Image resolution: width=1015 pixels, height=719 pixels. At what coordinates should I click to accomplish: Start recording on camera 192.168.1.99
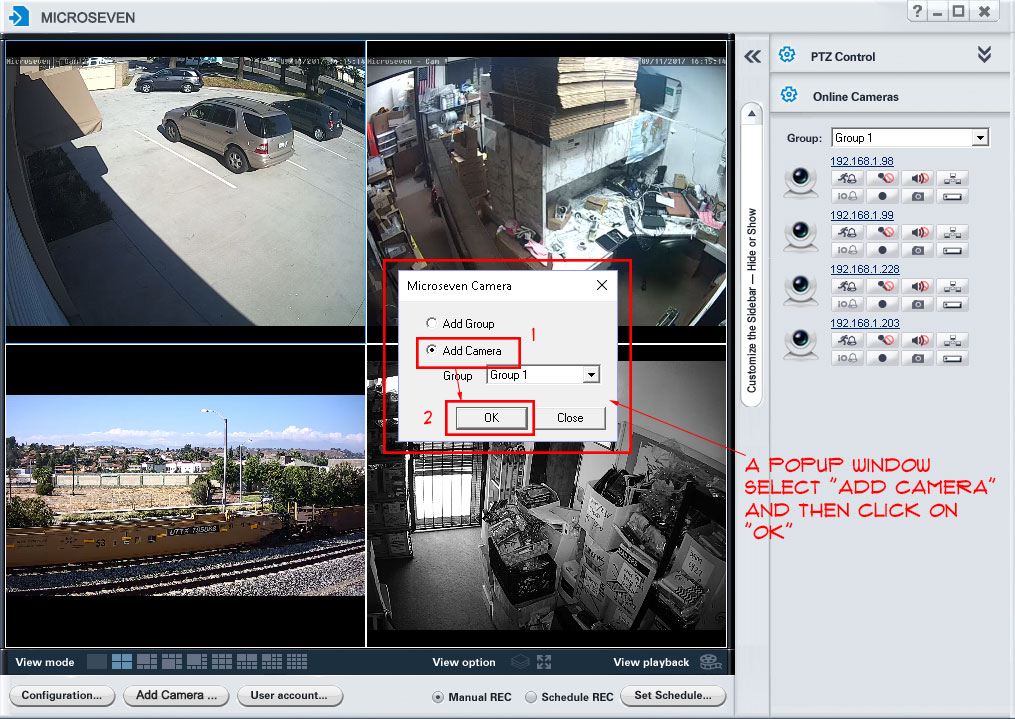point(882,250)
